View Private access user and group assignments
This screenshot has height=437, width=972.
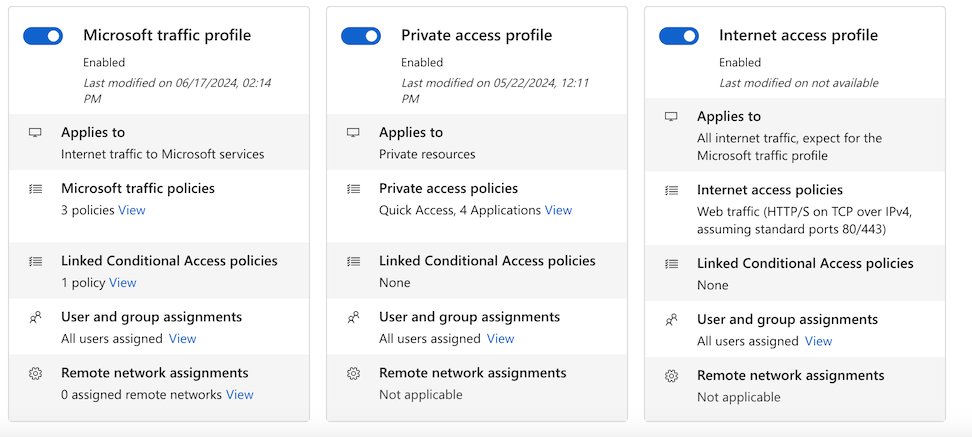[x=500, y=339]
